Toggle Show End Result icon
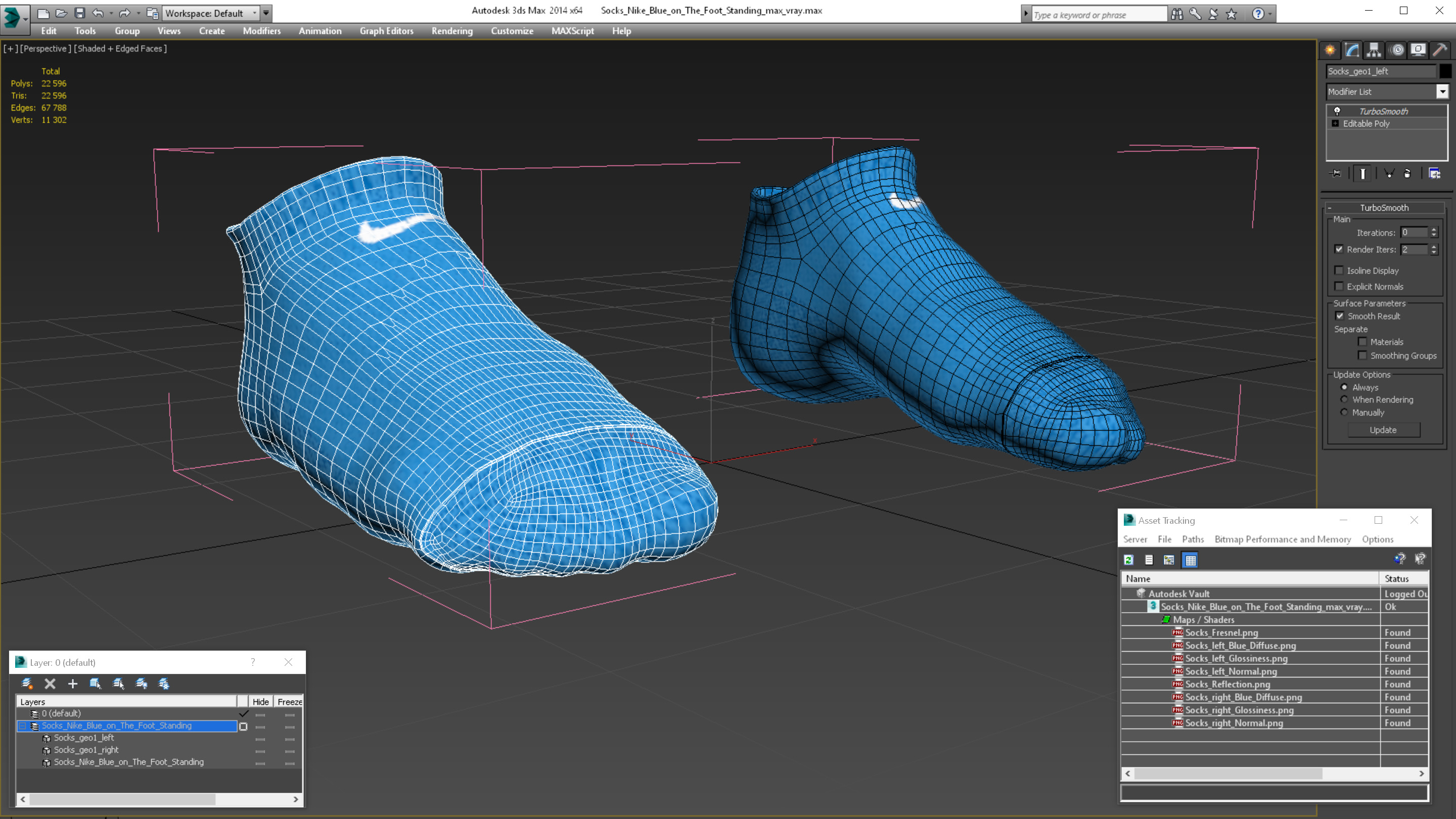This screenshot has width=1456, height=819. [x=1363, y=173]
